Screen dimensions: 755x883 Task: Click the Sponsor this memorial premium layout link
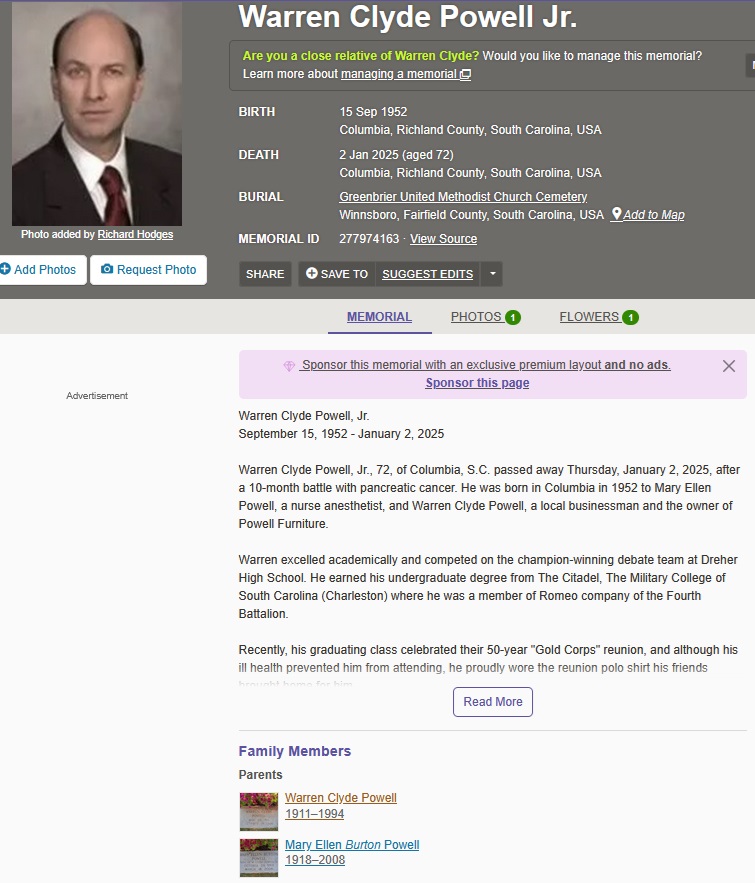[485, 365]
